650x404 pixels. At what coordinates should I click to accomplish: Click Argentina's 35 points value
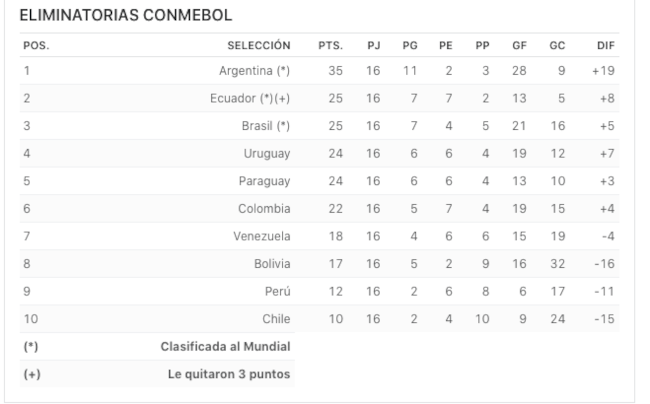coord(335,71)
